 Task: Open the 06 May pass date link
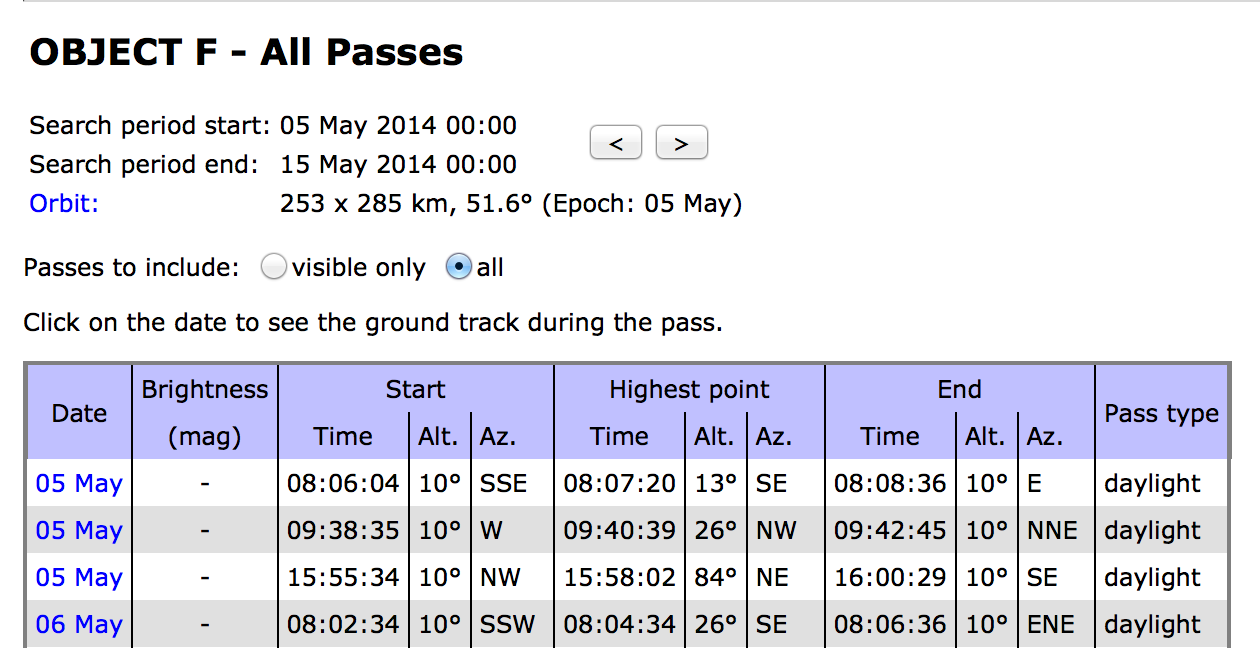tap(79, 624)
